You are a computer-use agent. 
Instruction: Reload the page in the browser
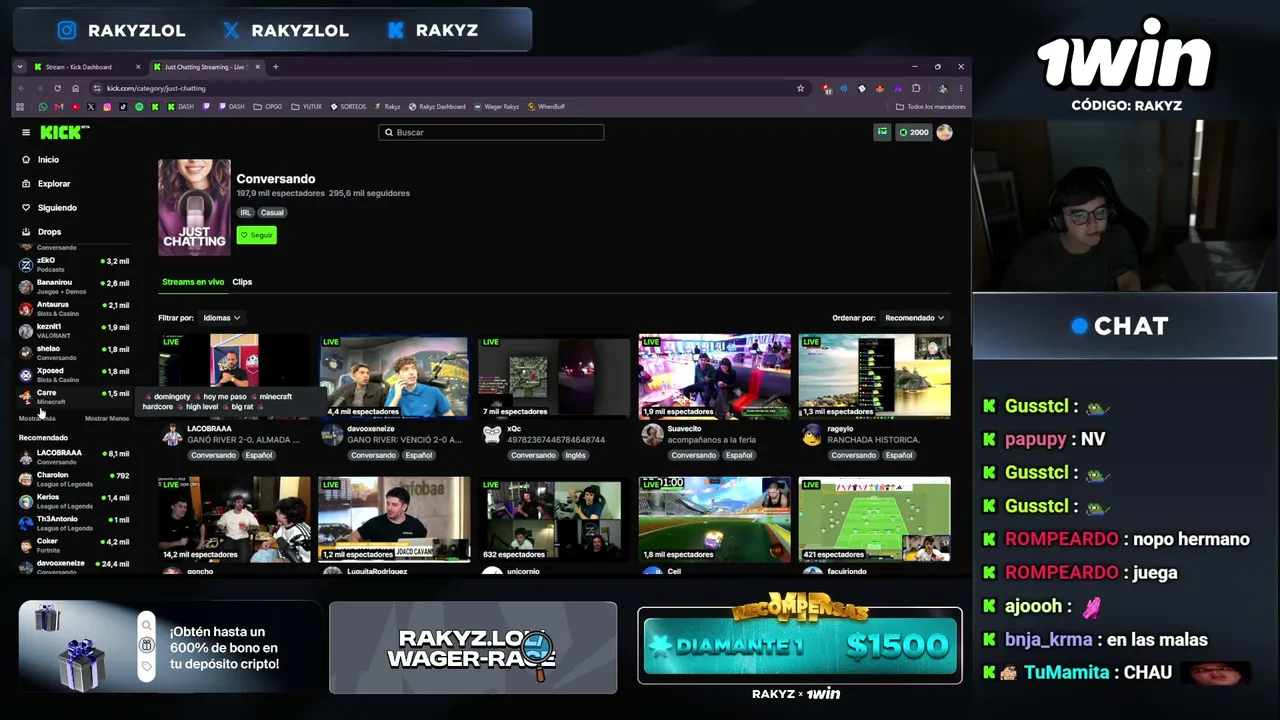[58, 88]
